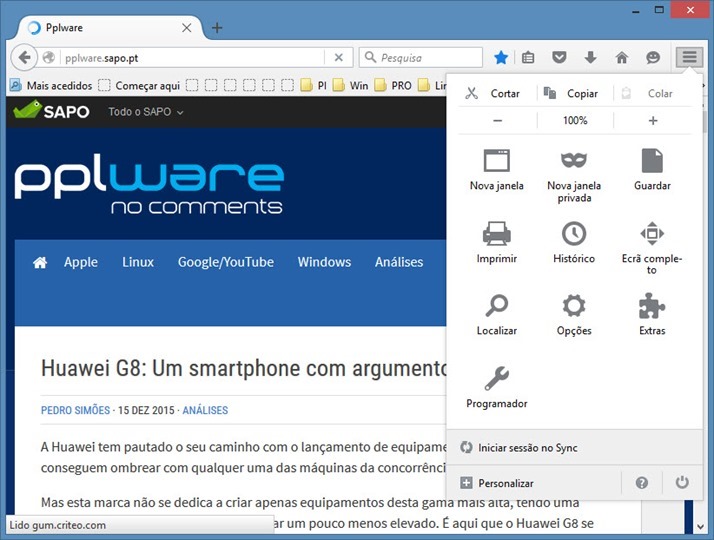Open Começar aqui bookmark
Viewport: 714px width, 540px height.
(139, 86)
